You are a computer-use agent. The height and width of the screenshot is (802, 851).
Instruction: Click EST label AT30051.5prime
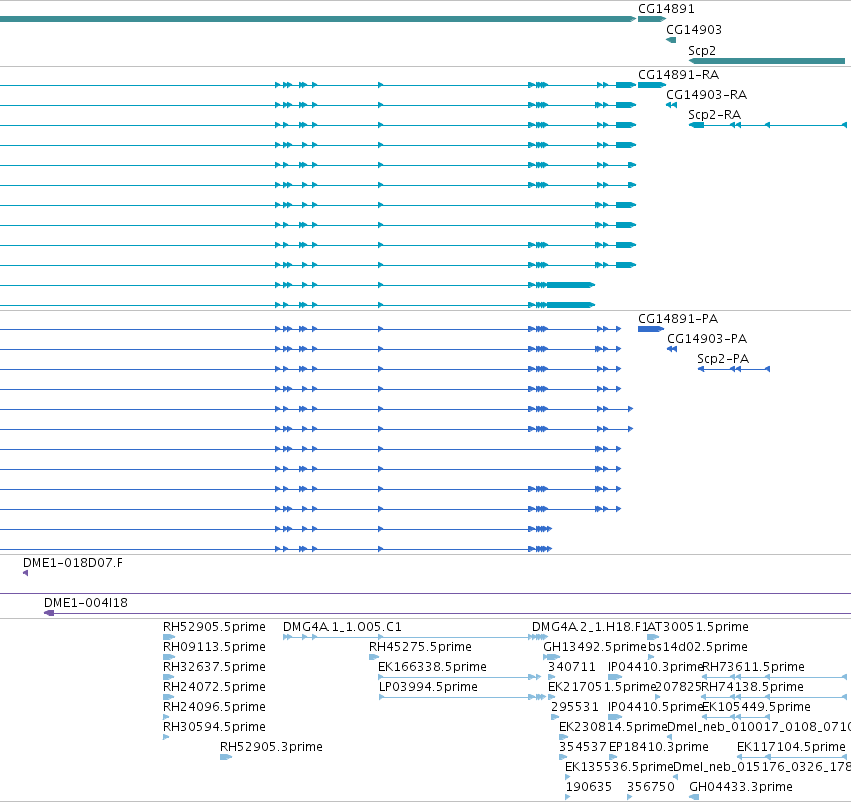click(x=698, y=627)
